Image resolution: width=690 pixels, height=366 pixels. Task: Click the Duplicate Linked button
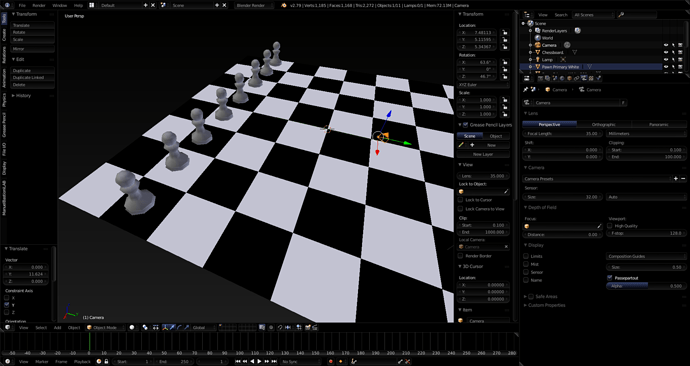point(33,77)
